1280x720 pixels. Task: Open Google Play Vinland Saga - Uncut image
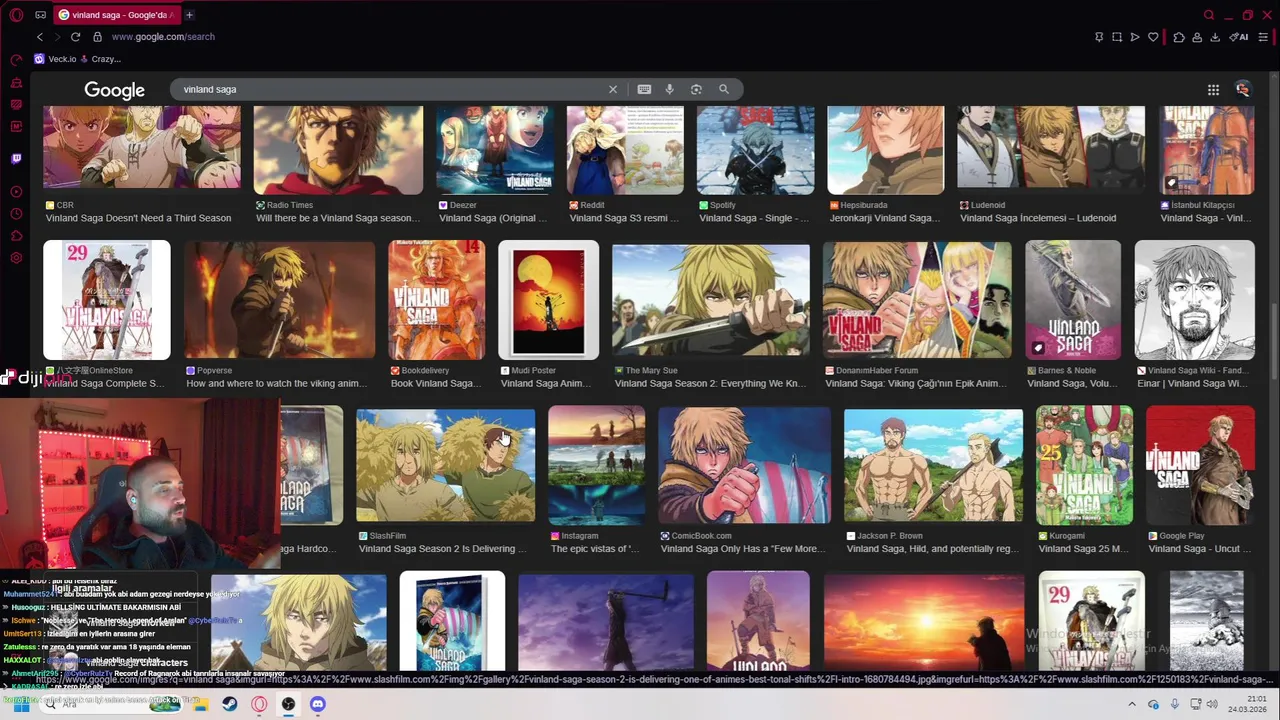point(1200,465)
